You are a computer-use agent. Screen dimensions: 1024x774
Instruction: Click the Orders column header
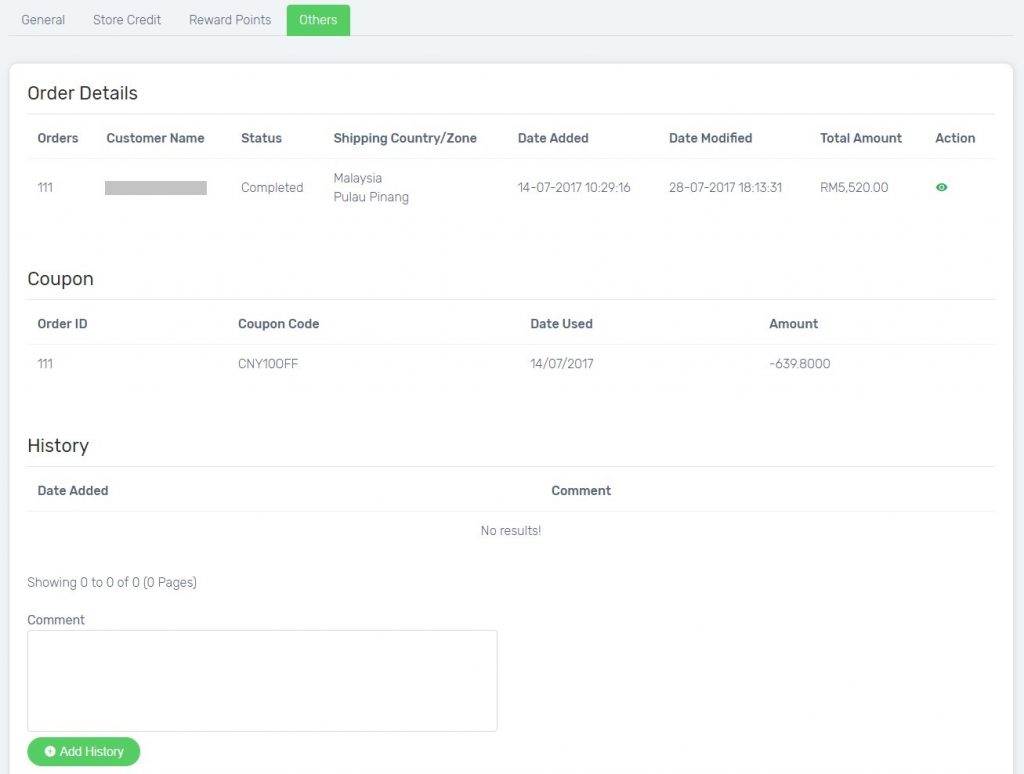(x=57, y=138)
